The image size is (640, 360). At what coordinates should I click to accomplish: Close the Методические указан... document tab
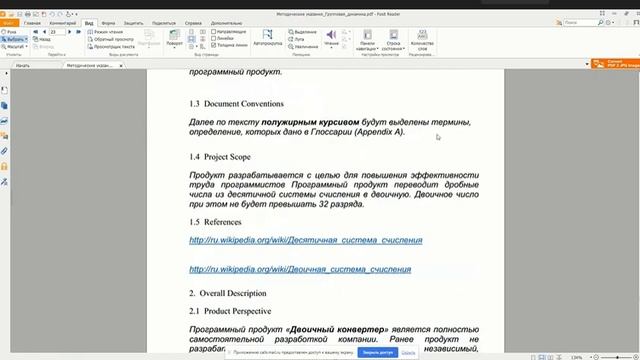(x=121, y=66)
